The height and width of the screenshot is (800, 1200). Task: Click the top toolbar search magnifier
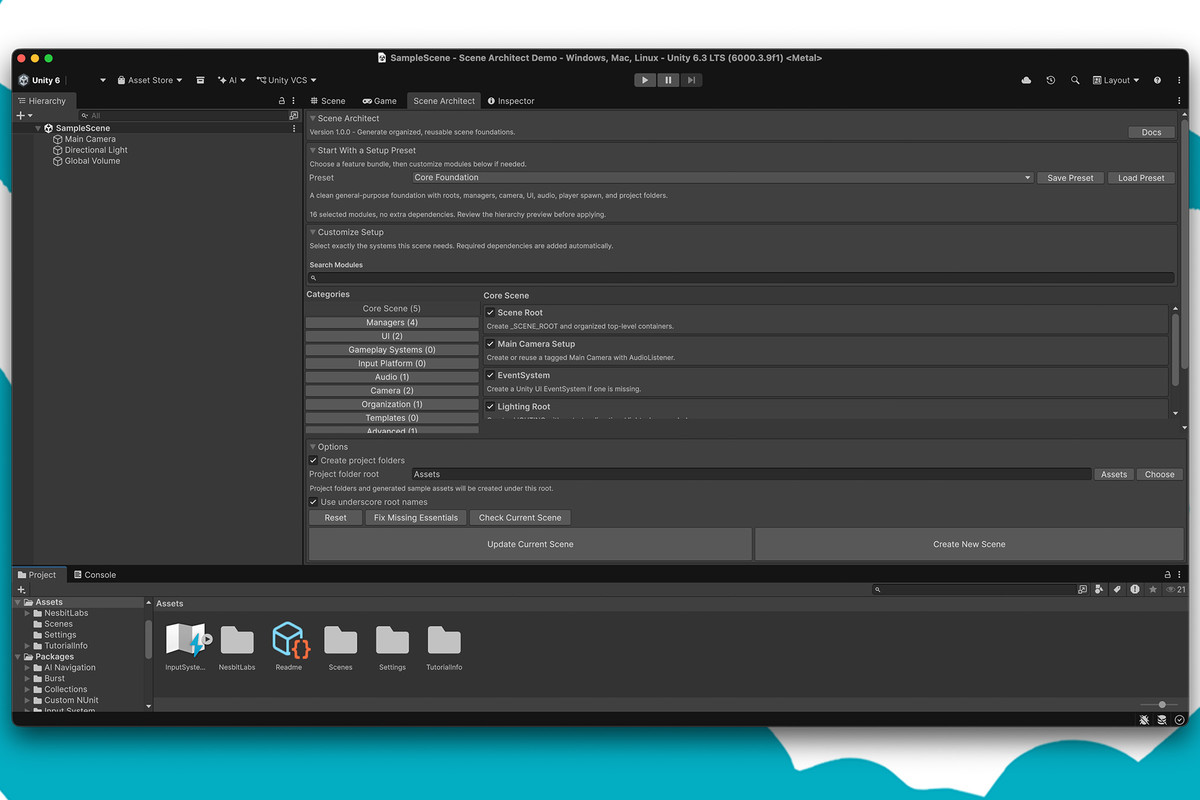[1075, 80]
